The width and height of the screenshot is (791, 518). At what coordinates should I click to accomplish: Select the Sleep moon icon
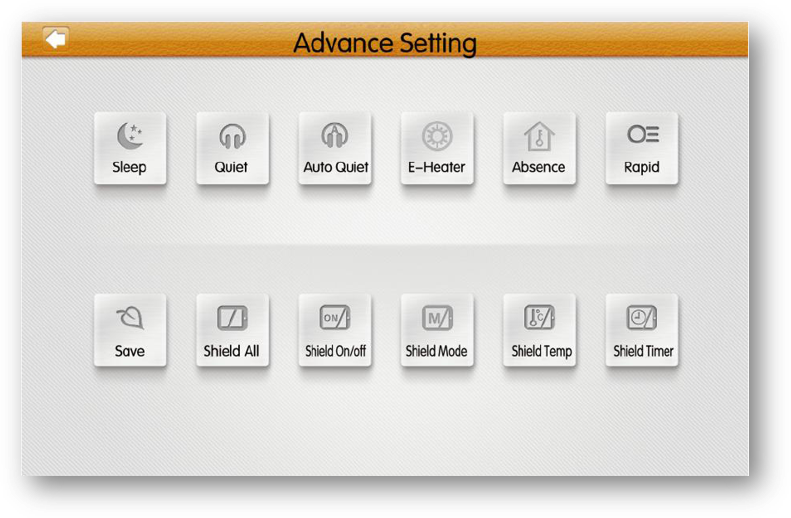[x=130, y=136]
